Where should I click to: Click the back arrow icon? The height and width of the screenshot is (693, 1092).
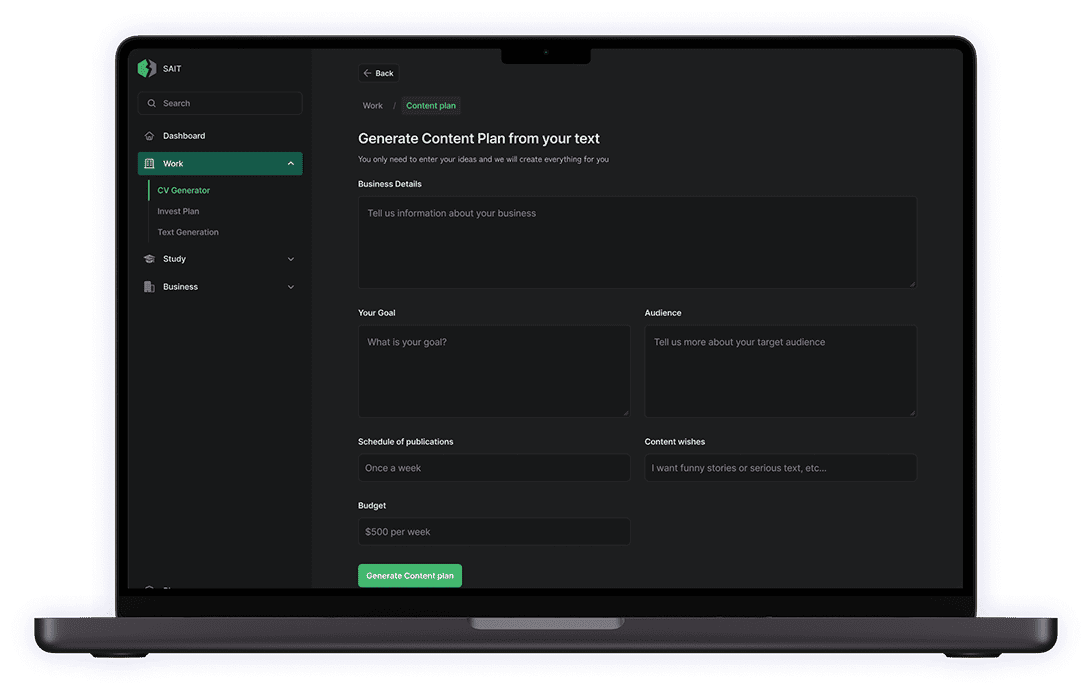(x=367, y=73)
